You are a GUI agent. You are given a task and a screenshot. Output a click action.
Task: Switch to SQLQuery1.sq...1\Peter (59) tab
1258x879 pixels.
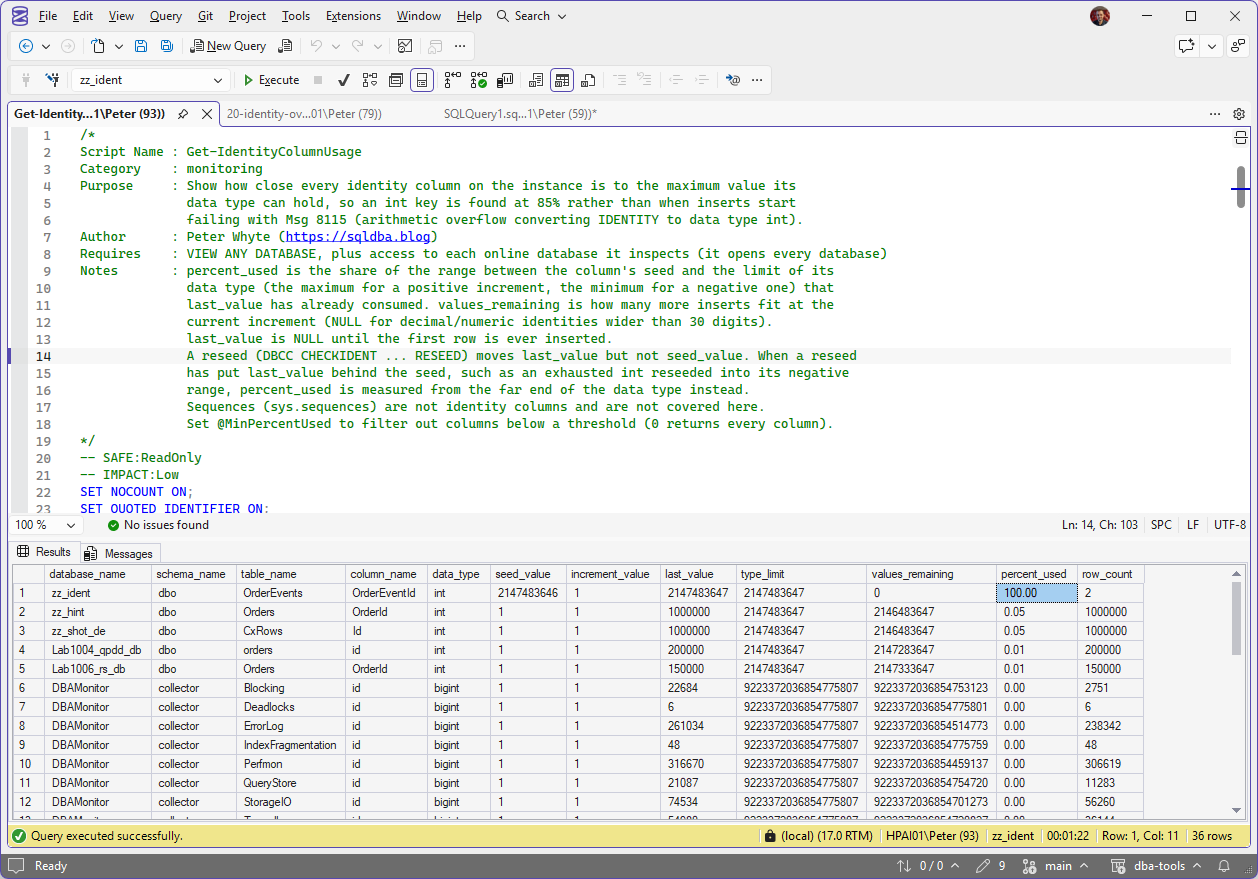pyautogui.click(x=520, y=114)
